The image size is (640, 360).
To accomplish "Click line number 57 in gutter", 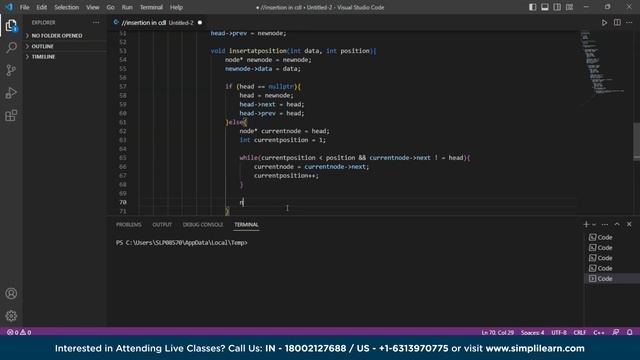I will coord(122,87).
